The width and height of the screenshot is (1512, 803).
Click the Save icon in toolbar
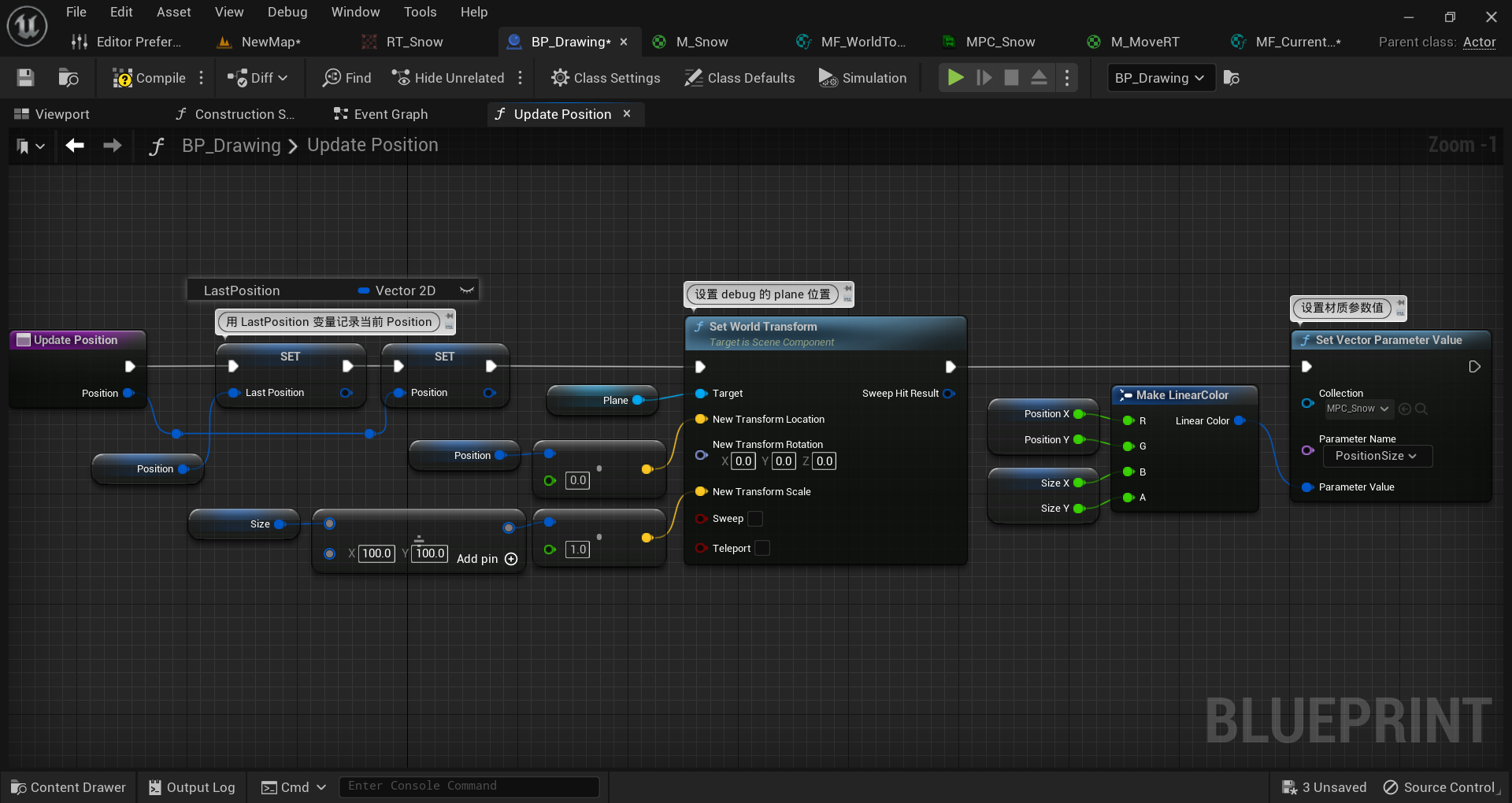(25, 78)
